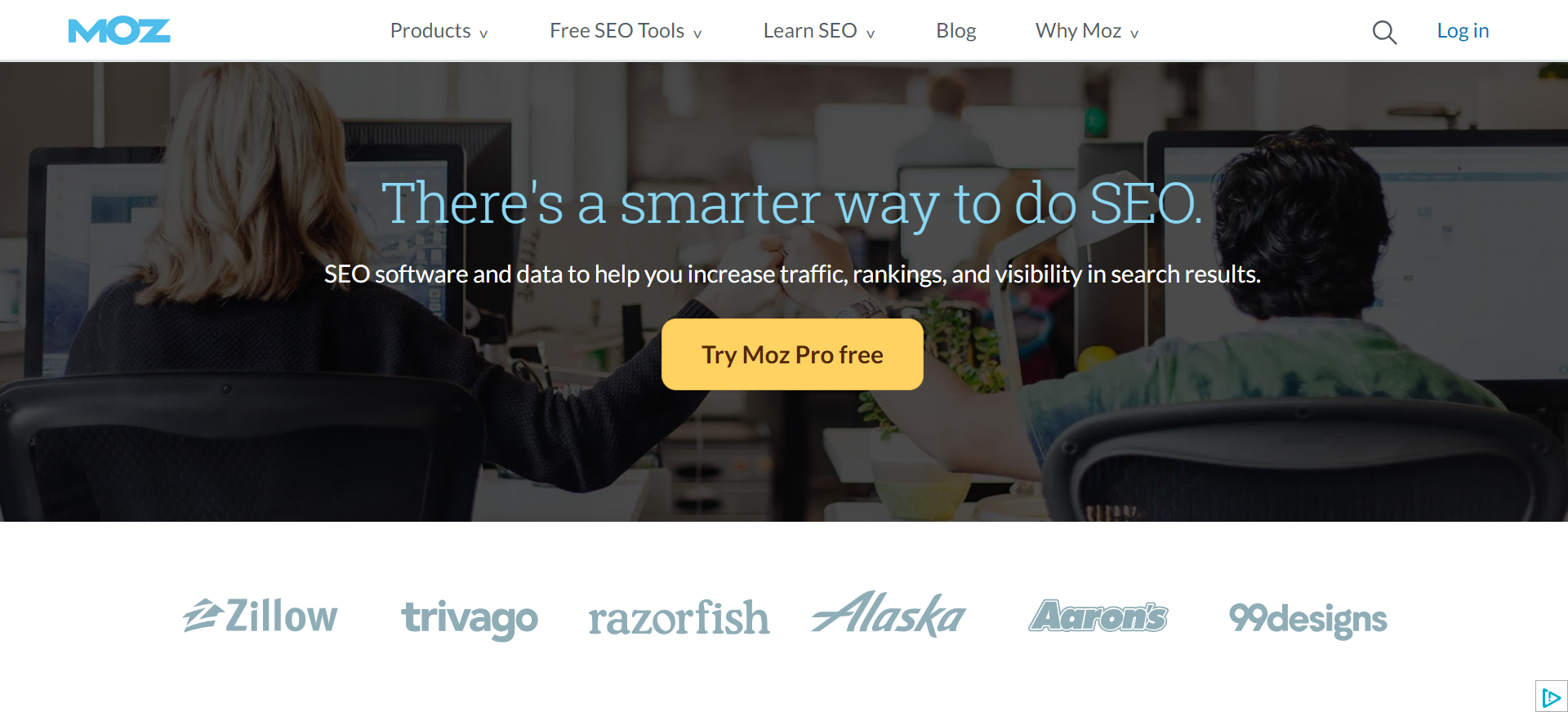Viewport: 1568px width, 712px height.
Task: Click the trivago logo
Action: point(470,618)
